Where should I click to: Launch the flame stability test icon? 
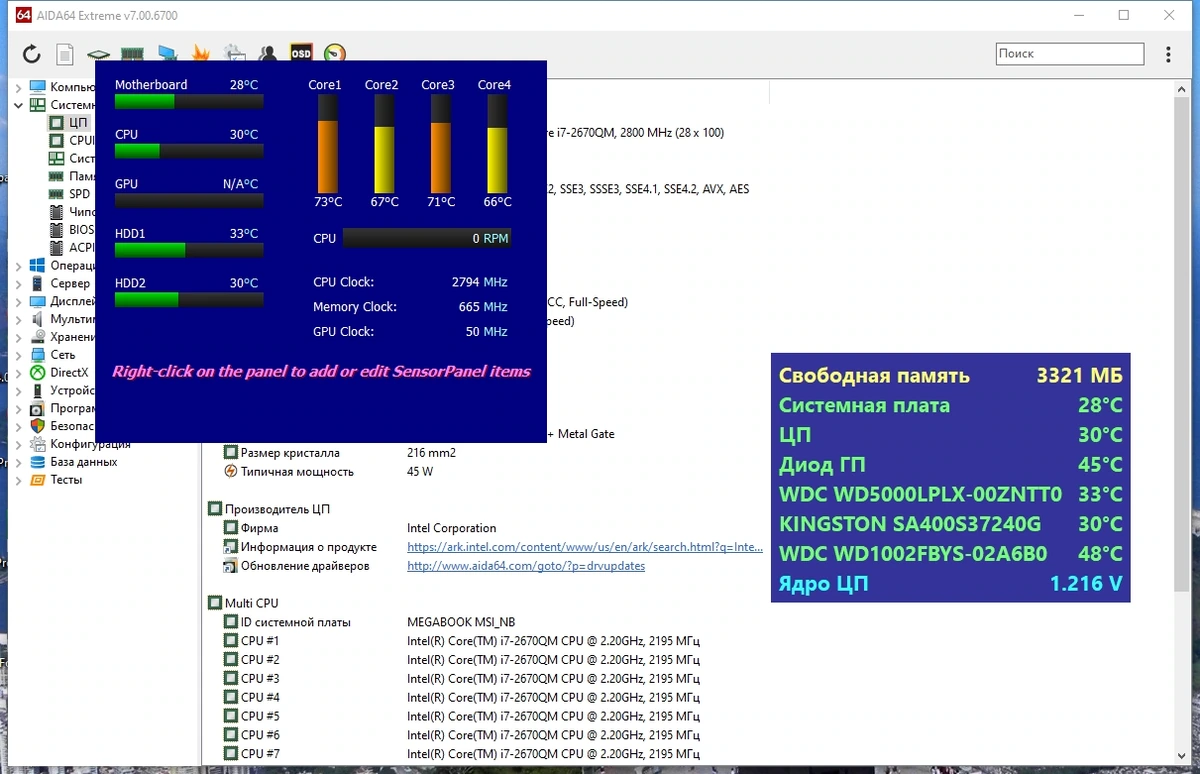click(200, 54)
